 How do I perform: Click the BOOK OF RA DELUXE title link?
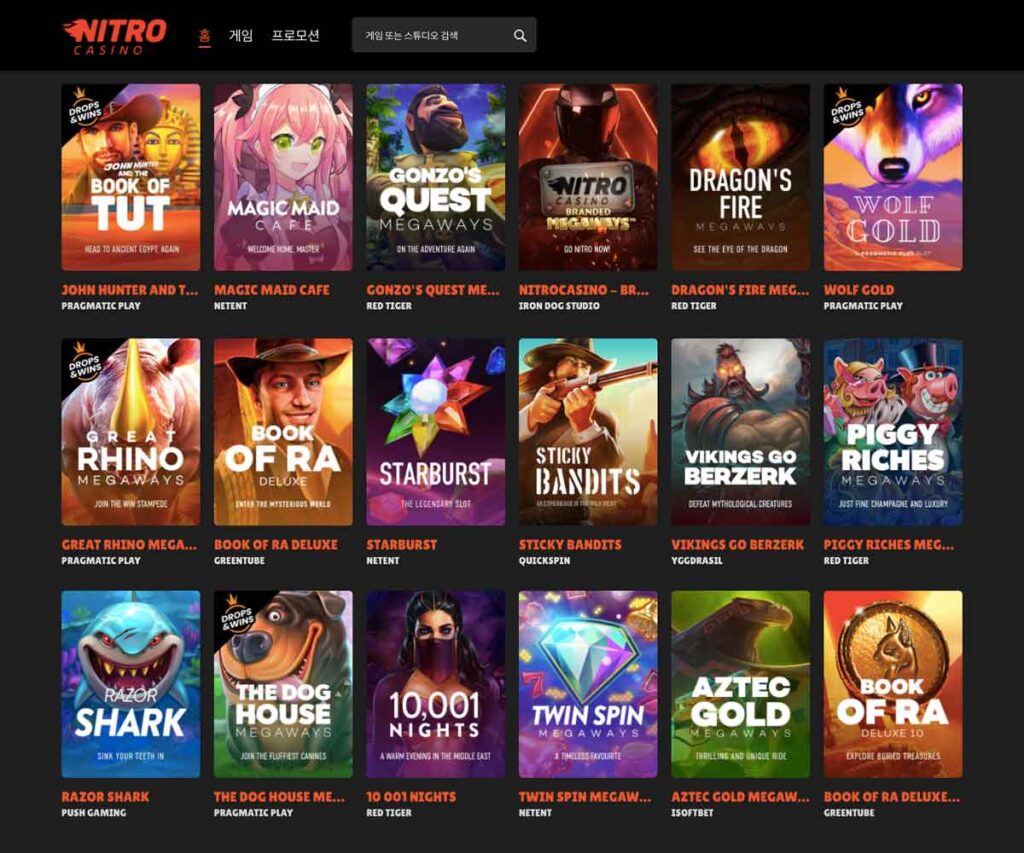pos(276,545)
